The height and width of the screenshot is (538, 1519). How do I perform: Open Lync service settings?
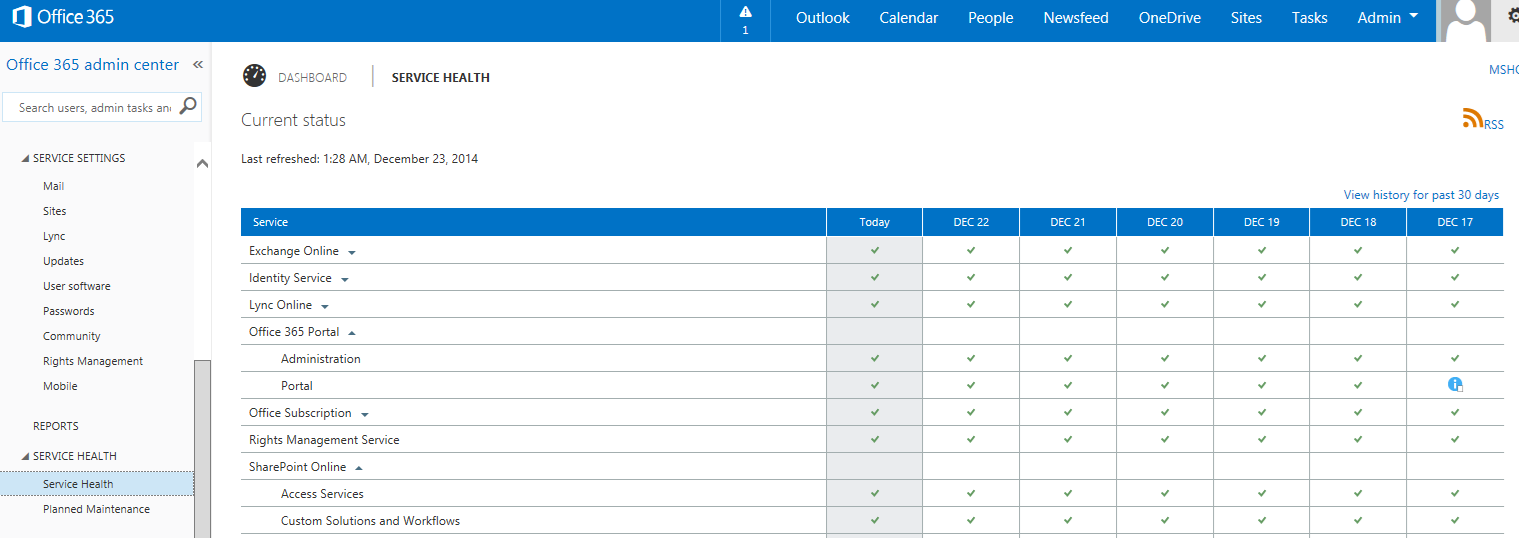[54, 236]
